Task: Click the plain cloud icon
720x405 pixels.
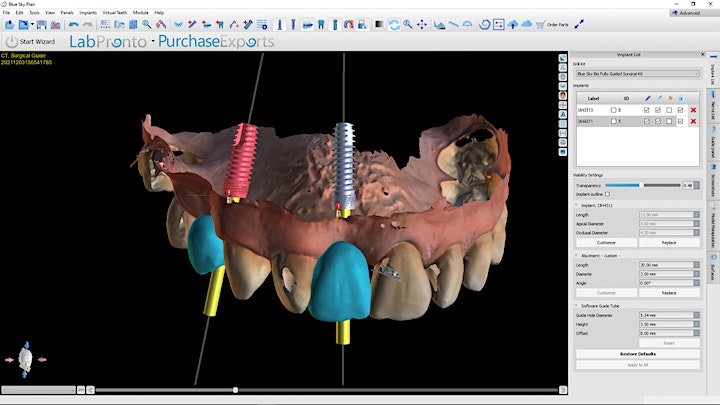Action: 527,24
